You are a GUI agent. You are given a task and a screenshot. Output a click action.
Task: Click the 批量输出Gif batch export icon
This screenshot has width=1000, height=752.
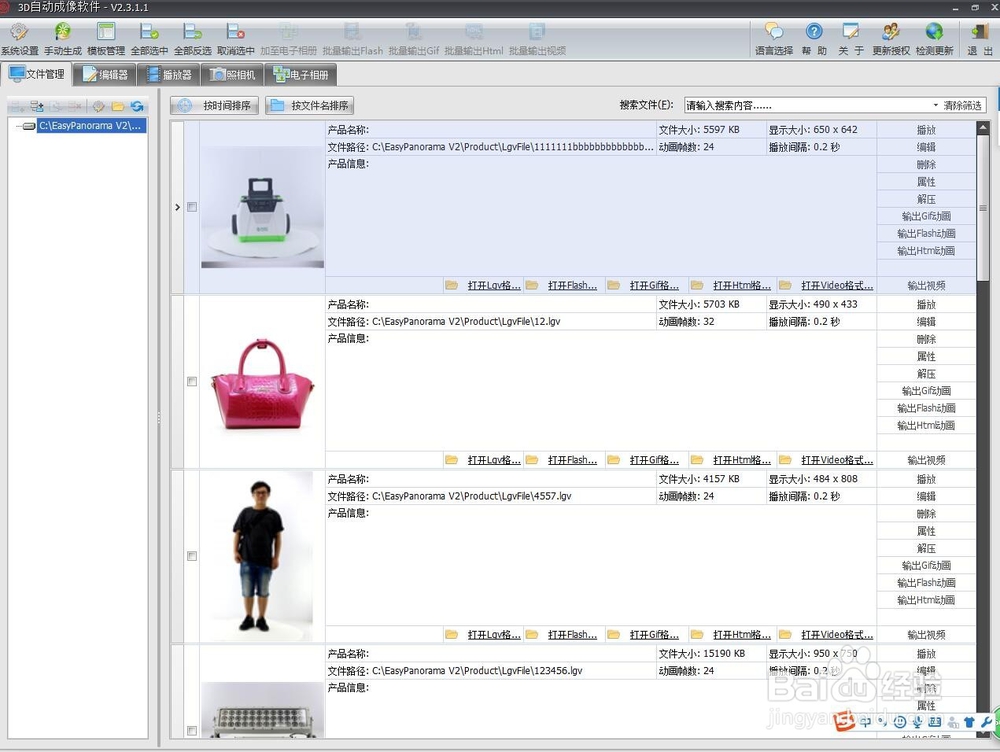click(413, 38)
